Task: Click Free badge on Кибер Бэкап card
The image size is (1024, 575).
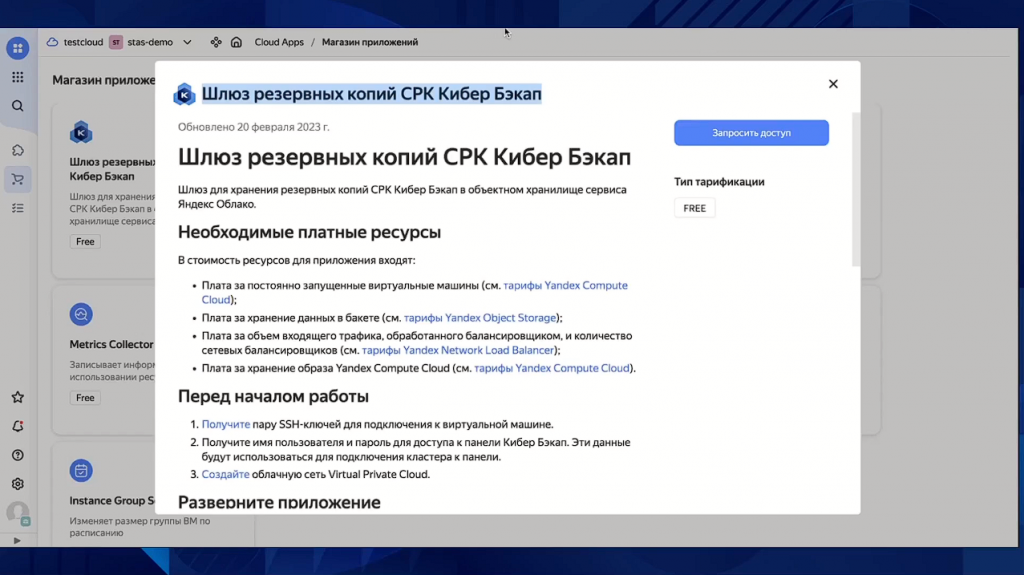Action: (85, 241)
